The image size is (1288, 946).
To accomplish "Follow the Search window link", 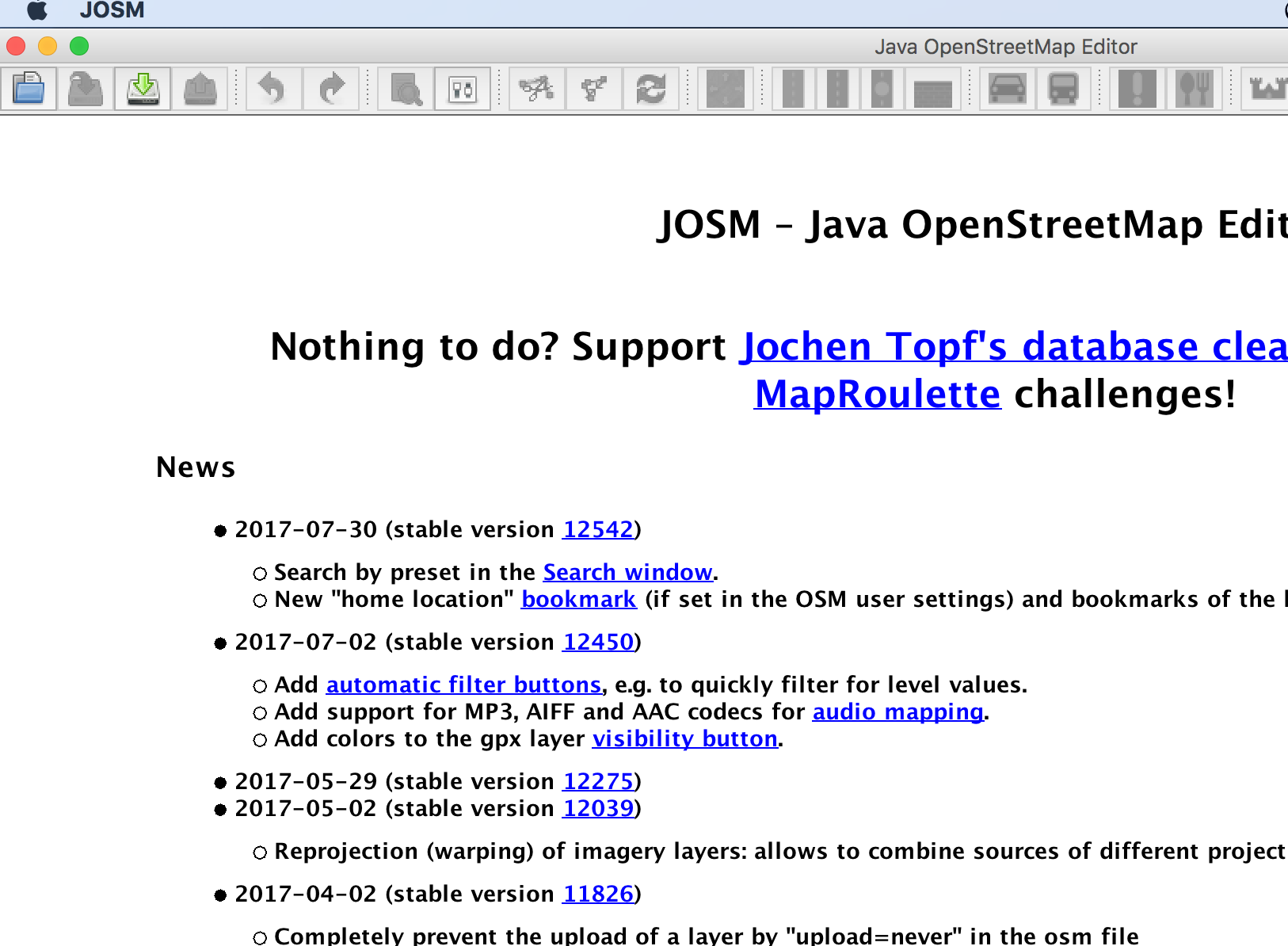I will tap(627, 572).
